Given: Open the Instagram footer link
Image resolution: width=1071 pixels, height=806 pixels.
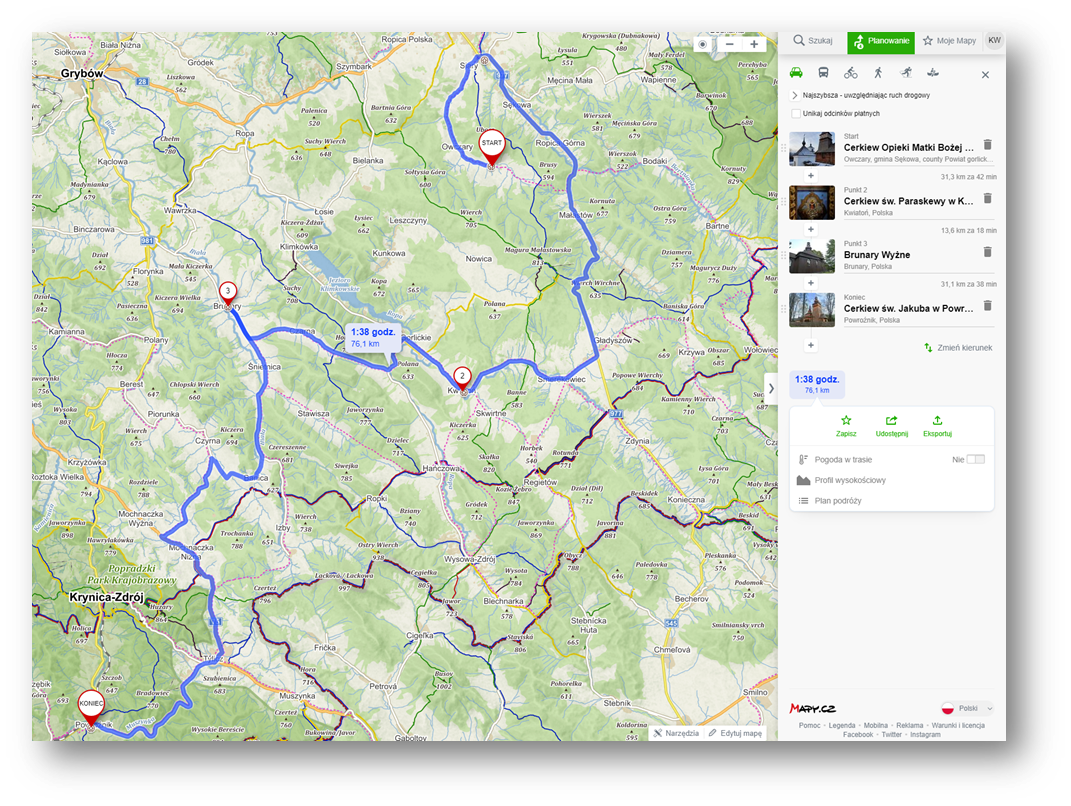Looking at the screenshot, I should coord(925,735).
